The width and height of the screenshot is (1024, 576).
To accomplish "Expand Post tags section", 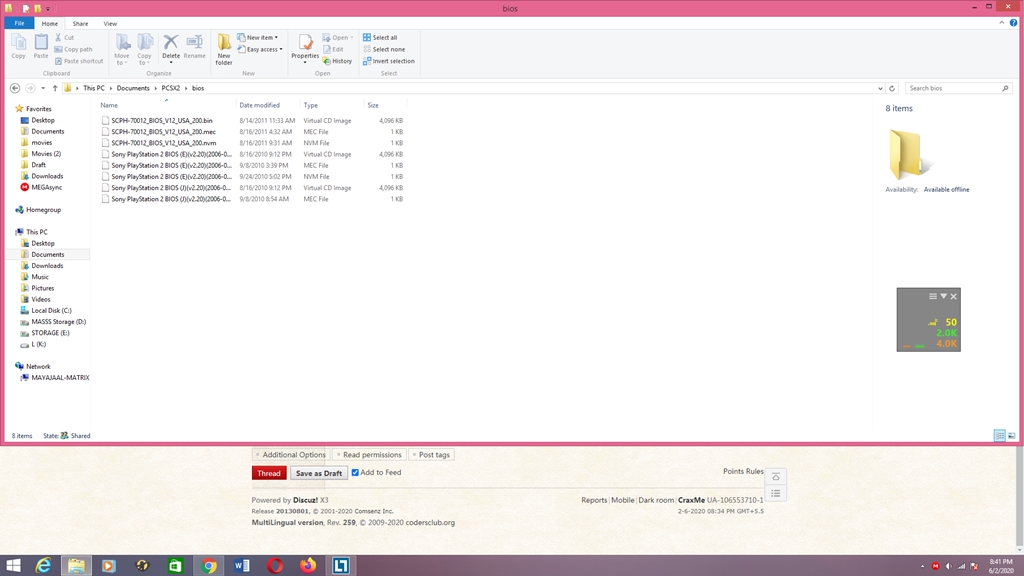I will coord(431,455).
